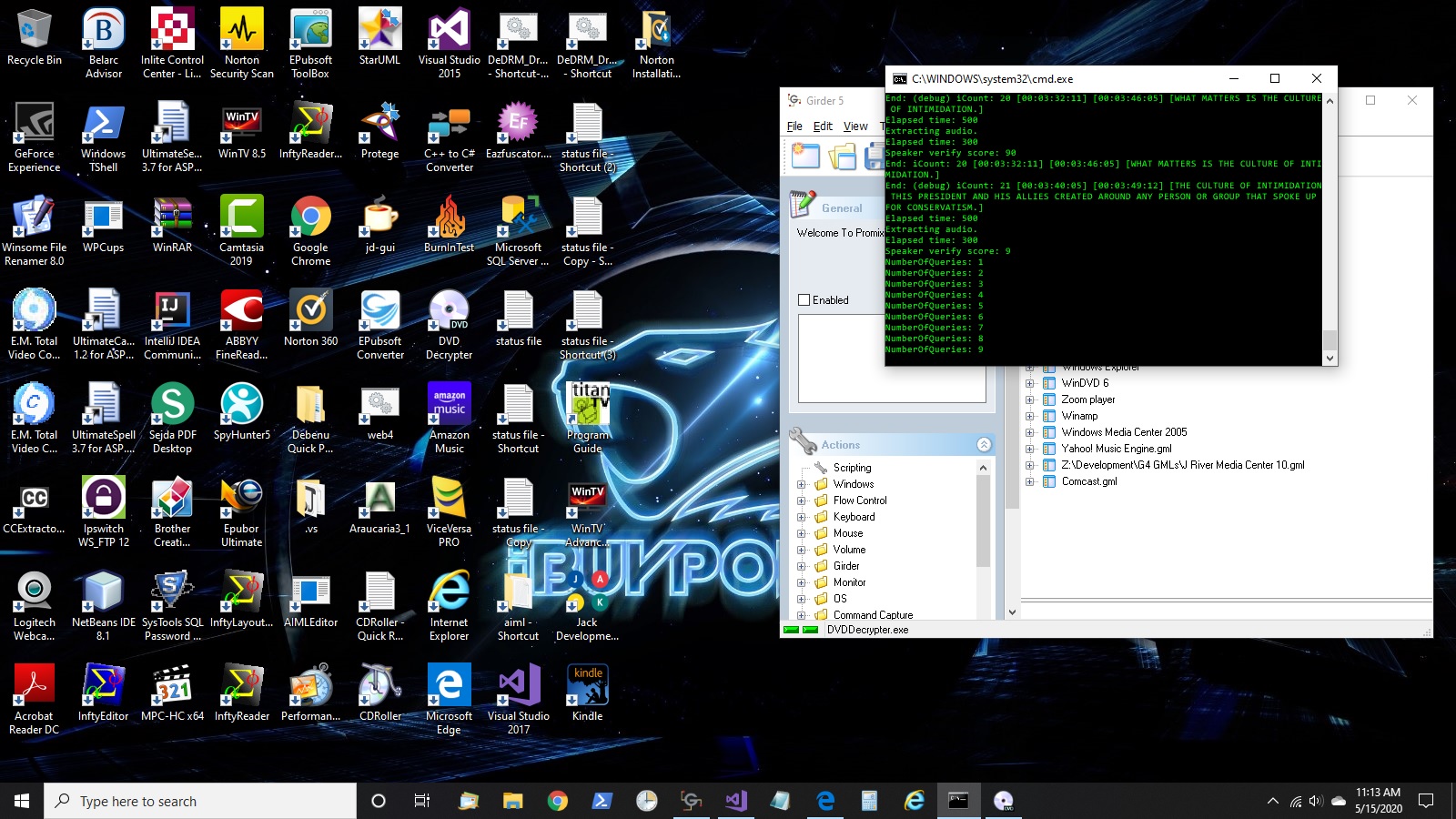Launch Ipswitch WS_FTP 12 icon
Viewport: 1456px width, 819px height.
(104, 512)
